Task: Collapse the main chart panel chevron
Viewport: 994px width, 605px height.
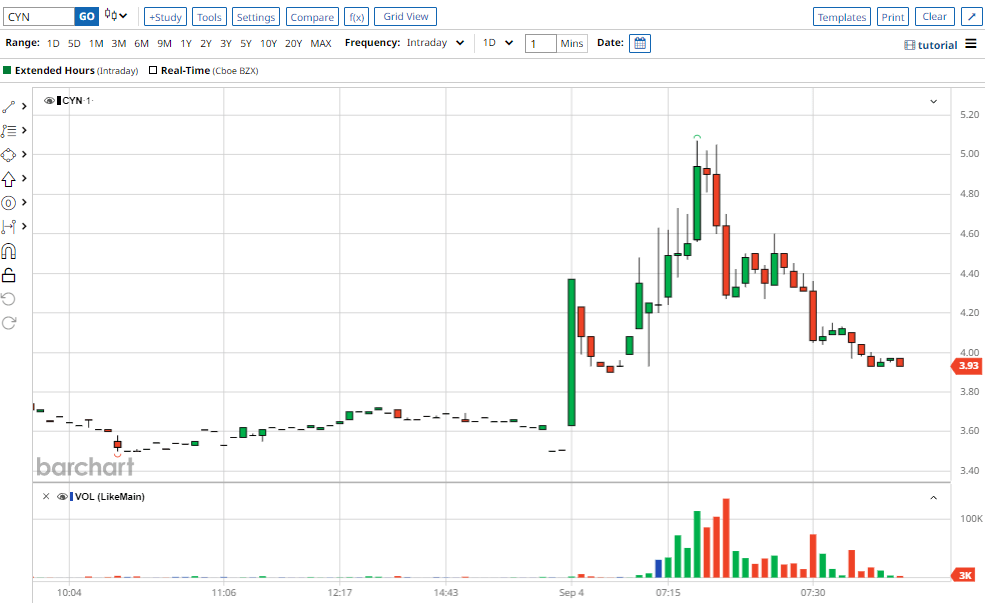Action: point(934,101)
